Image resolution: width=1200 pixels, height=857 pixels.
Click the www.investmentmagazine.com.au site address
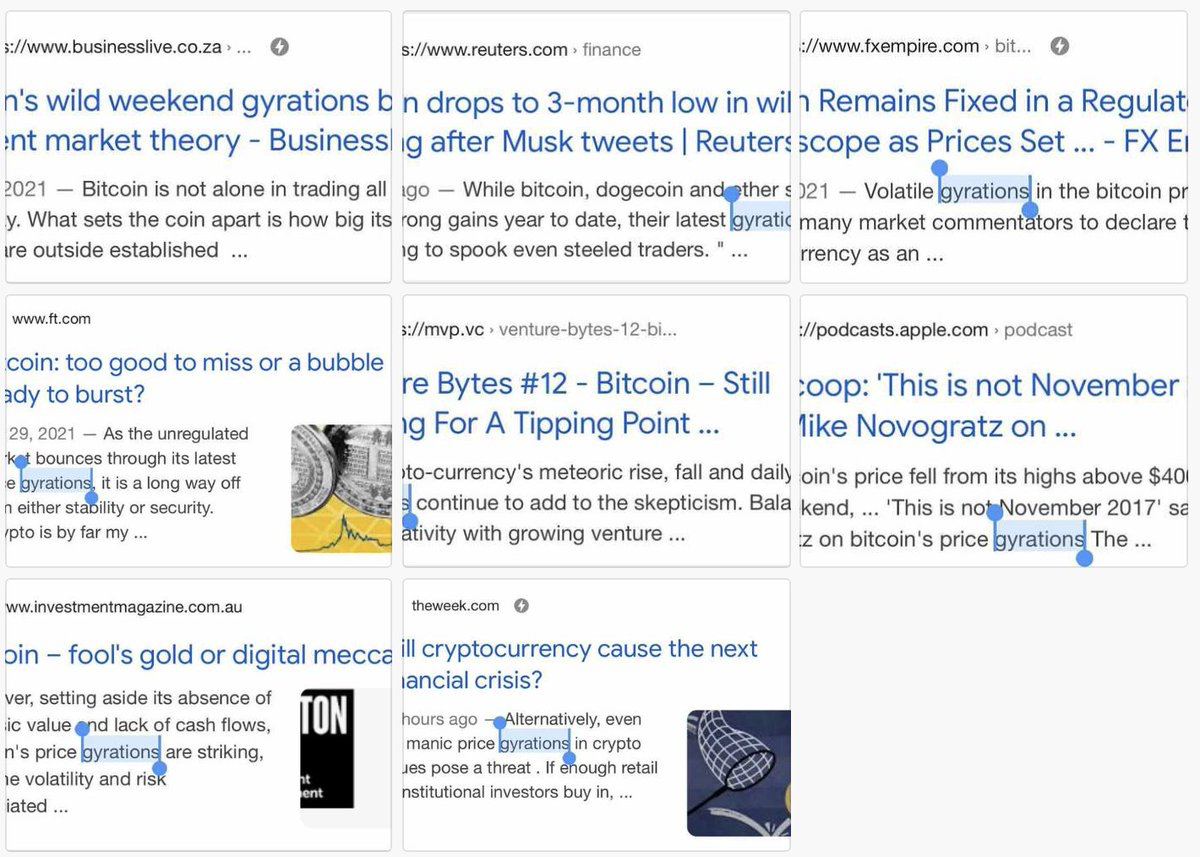(124, 607)
